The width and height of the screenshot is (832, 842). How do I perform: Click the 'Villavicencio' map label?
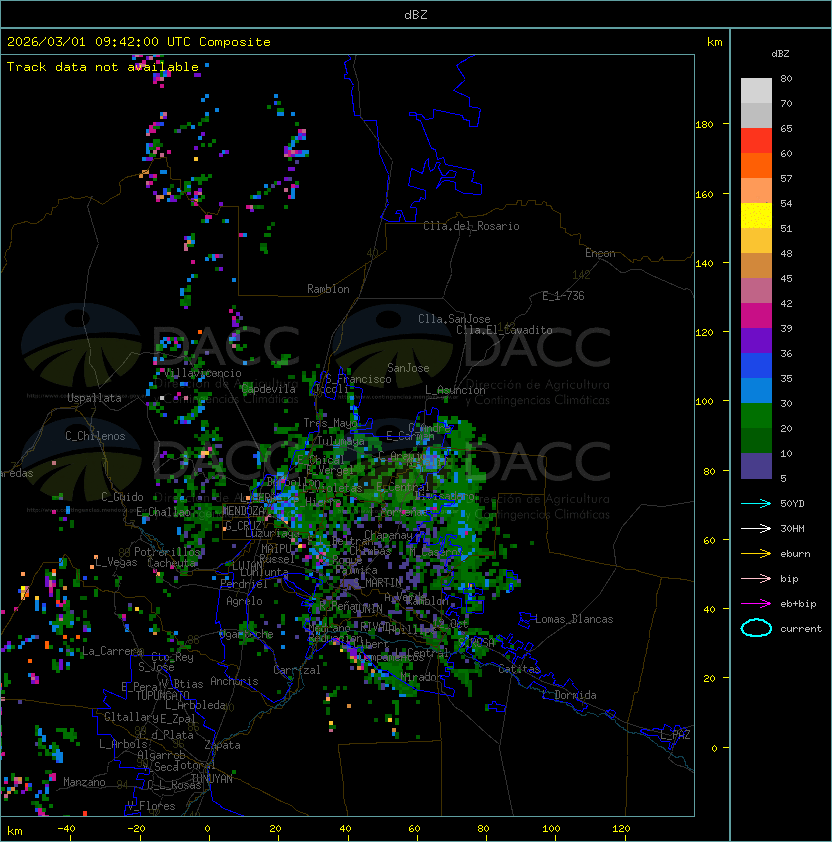click(x=202, y=373)
